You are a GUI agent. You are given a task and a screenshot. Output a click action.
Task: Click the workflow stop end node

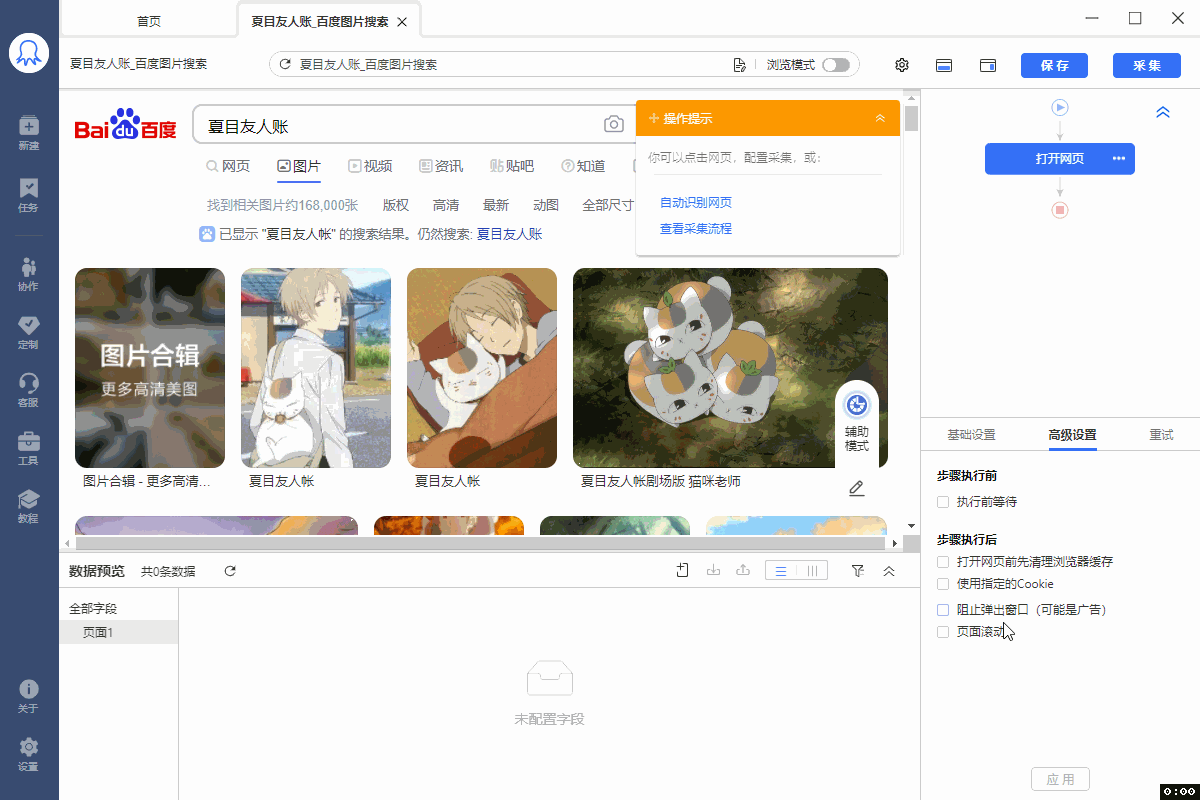1060,210
